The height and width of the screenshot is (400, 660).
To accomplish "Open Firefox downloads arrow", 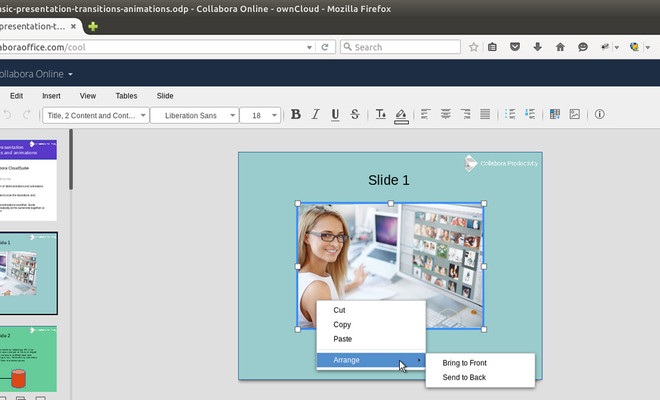I will tap(538, 47).
